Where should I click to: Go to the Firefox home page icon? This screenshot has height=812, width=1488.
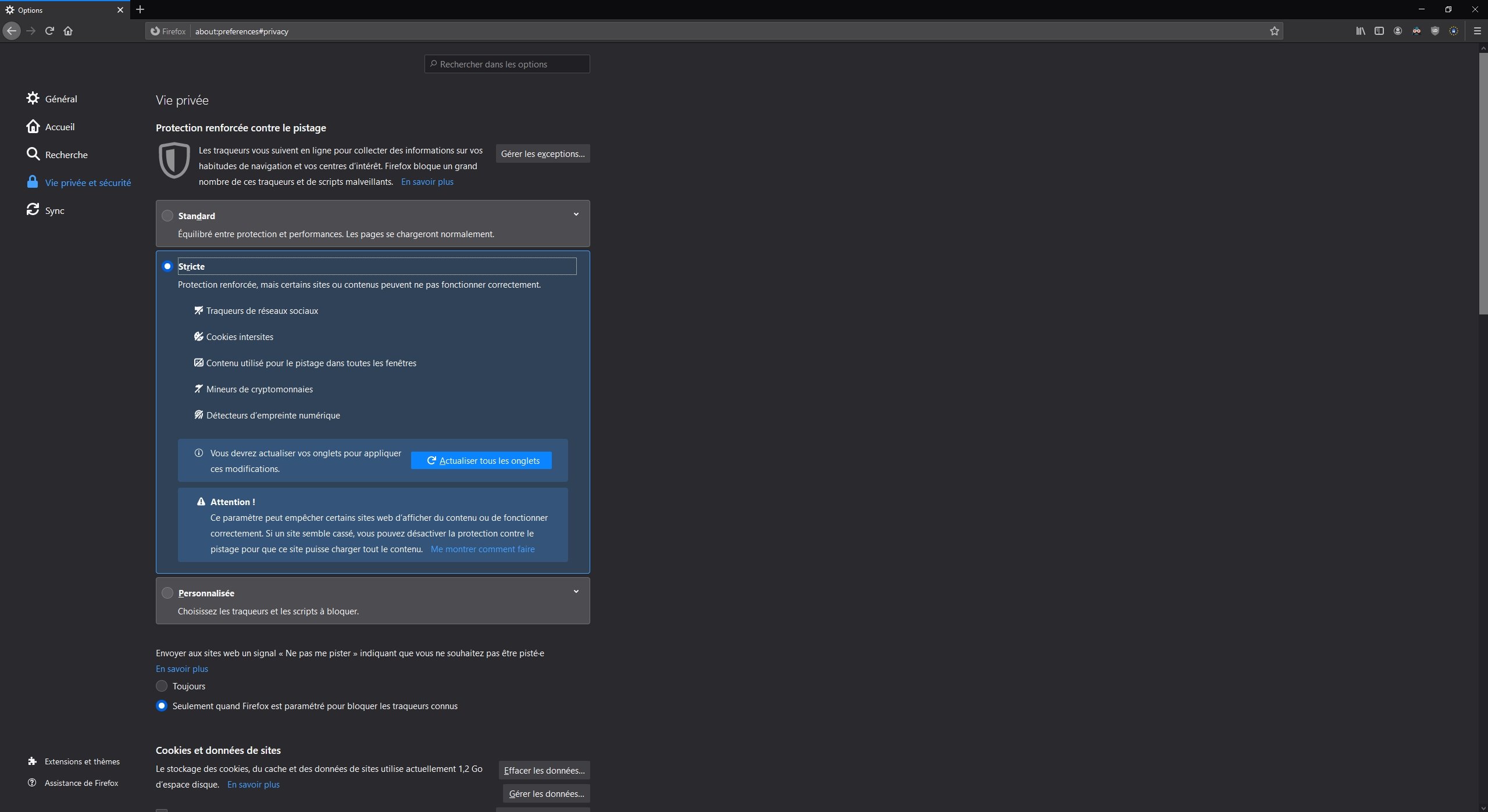(x=67, y=31)
